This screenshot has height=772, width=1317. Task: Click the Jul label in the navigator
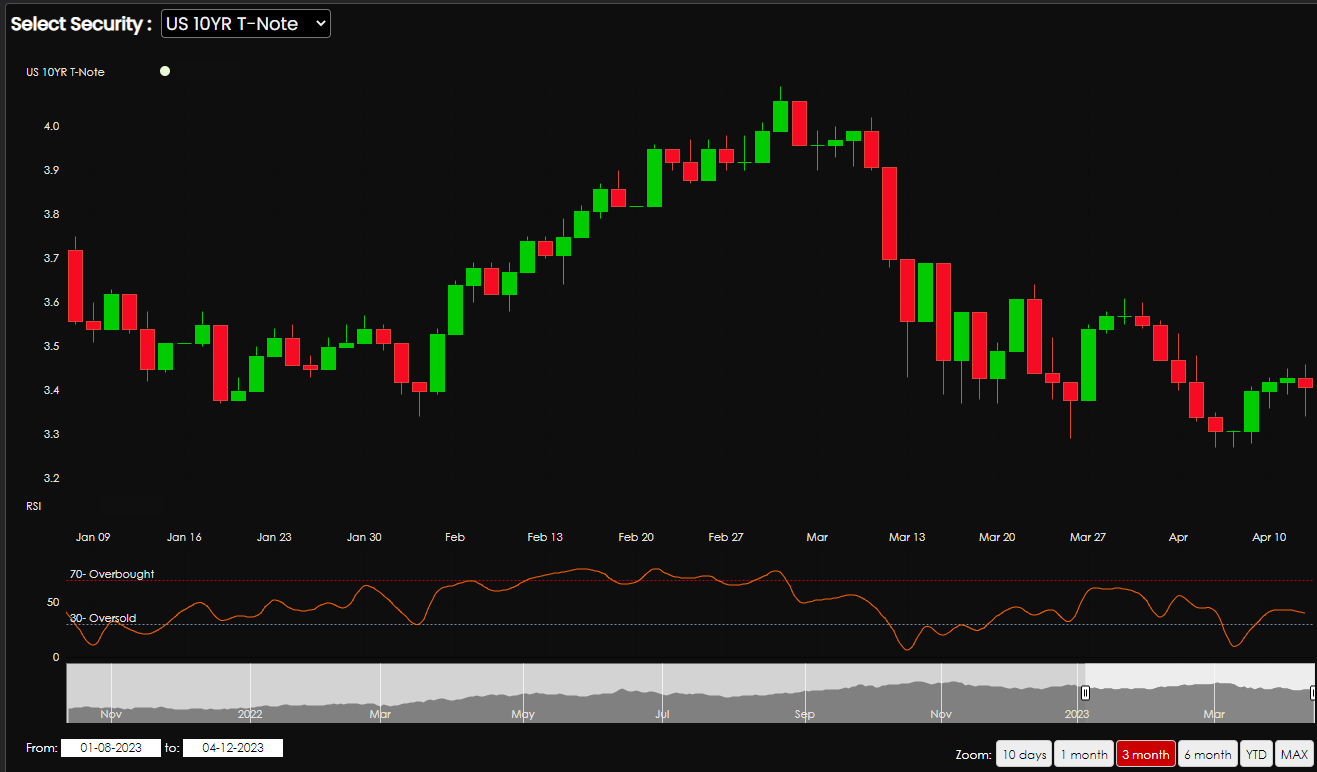point(663,714)
